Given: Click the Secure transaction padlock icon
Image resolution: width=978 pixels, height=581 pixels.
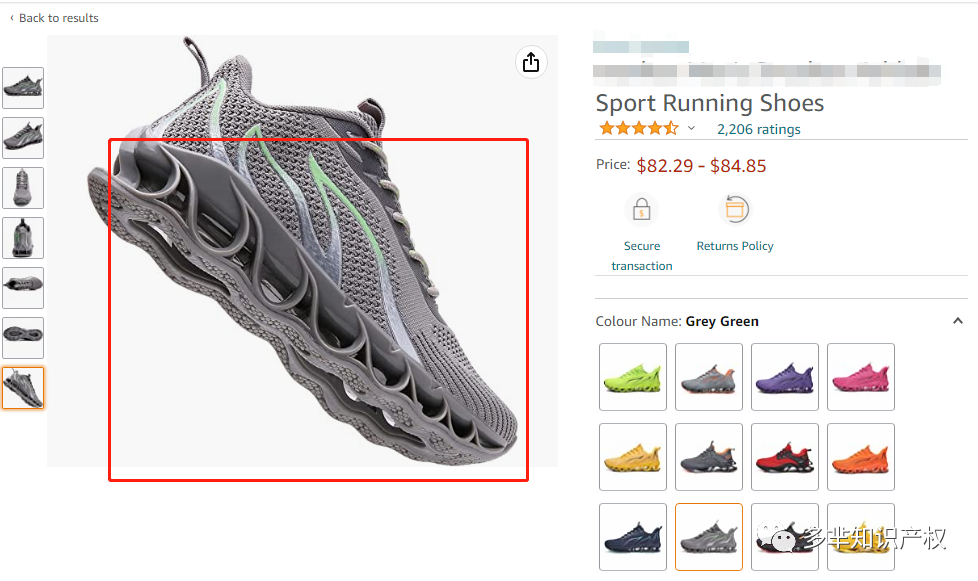Looking at the screenshot, I should point(641,209).
